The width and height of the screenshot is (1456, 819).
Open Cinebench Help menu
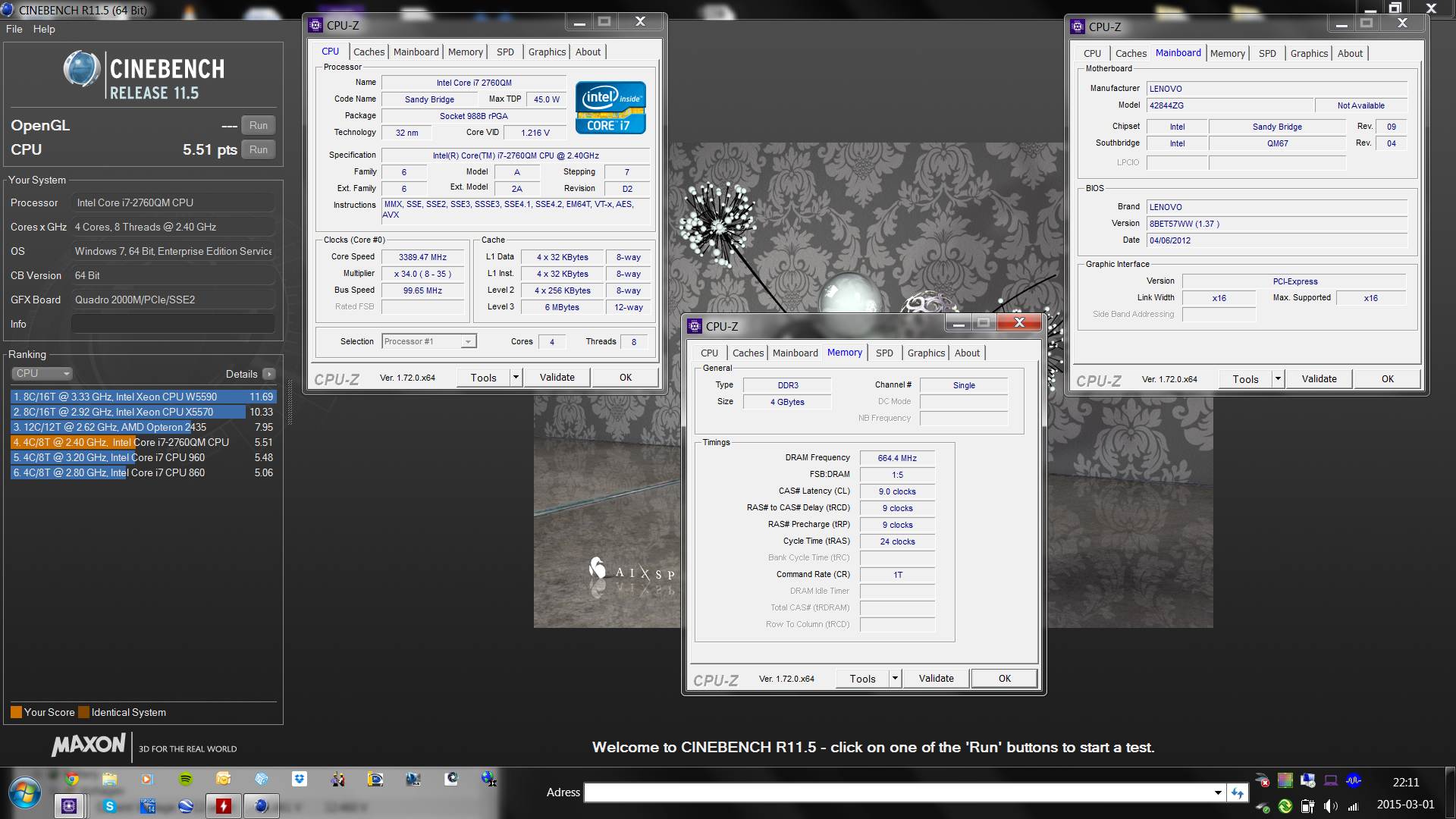point(44,29)
